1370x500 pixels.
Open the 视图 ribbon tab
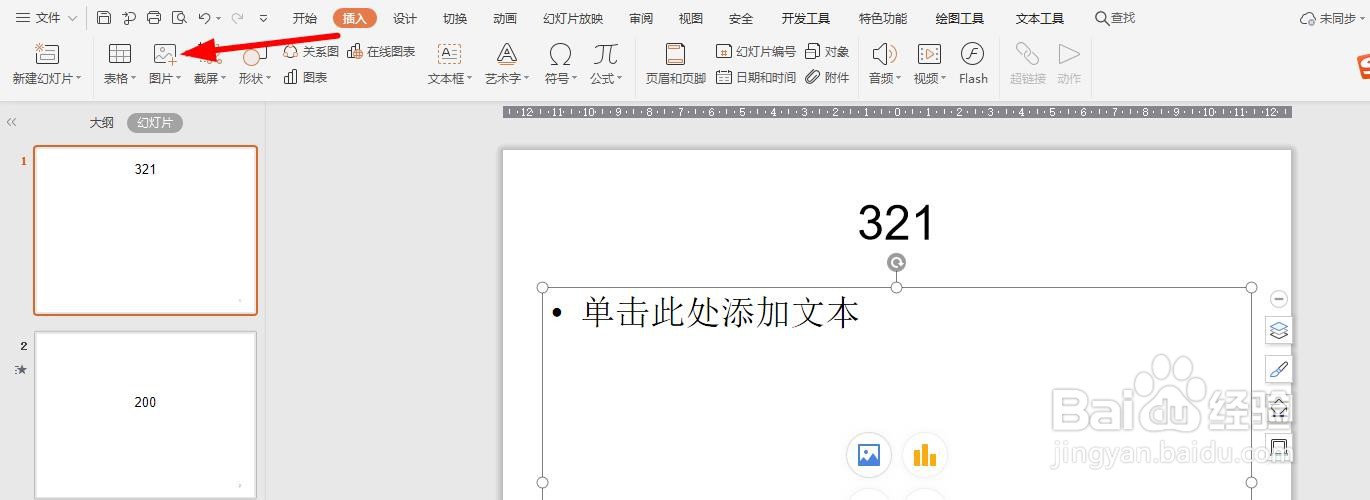691,18
